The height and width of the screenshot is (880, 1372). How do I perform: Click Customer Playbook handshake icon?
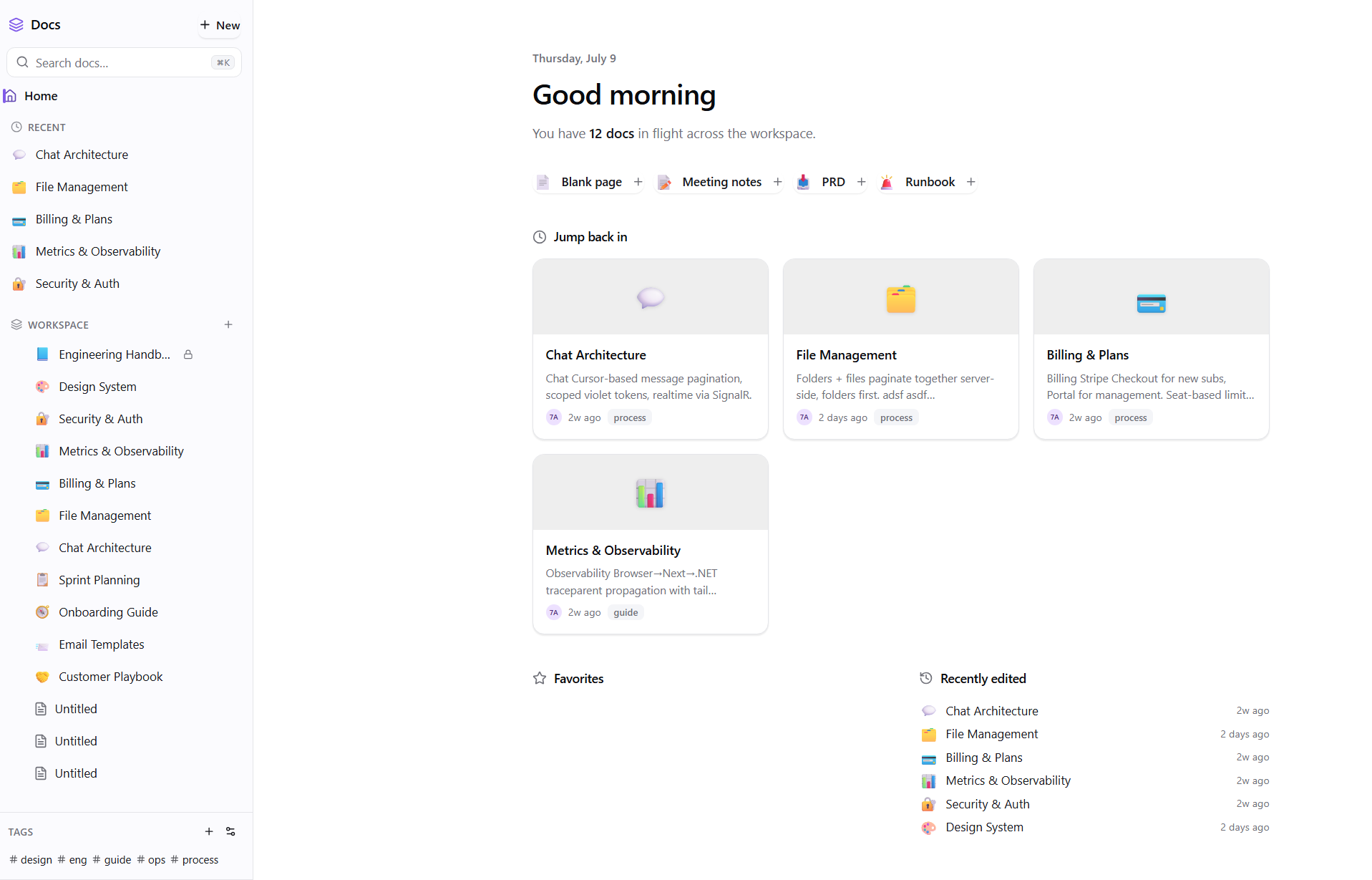[43, 677]
